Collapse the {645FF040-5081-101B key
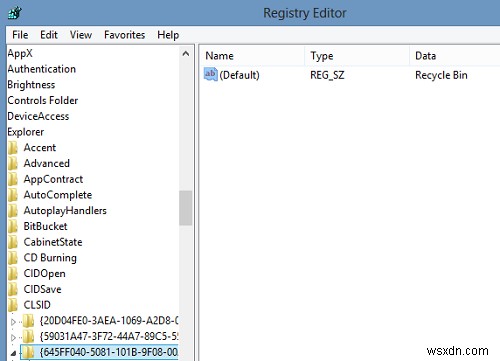Screen dimensions: 500x361 [x=13, y=353]
